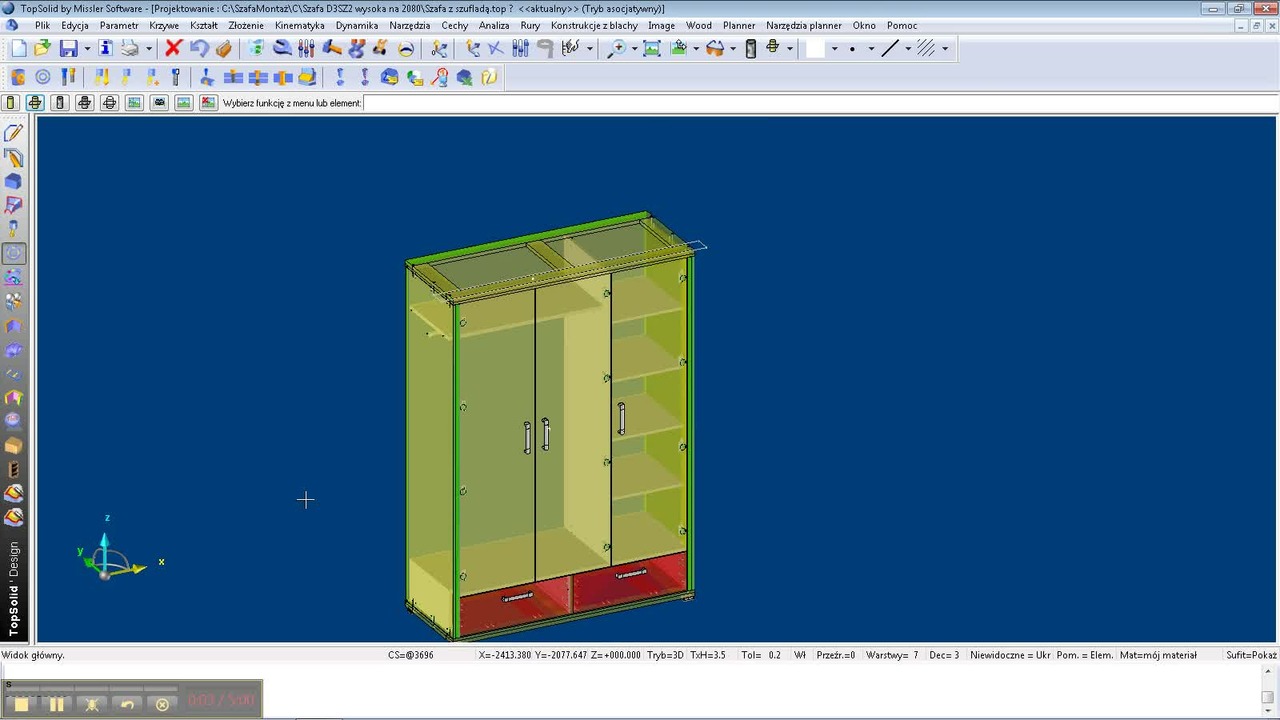The width and height of the screenshot is (1280, 720).
Task: Toggle the Tryb=3D status bar mode
Action: click(x=665, y=655)
